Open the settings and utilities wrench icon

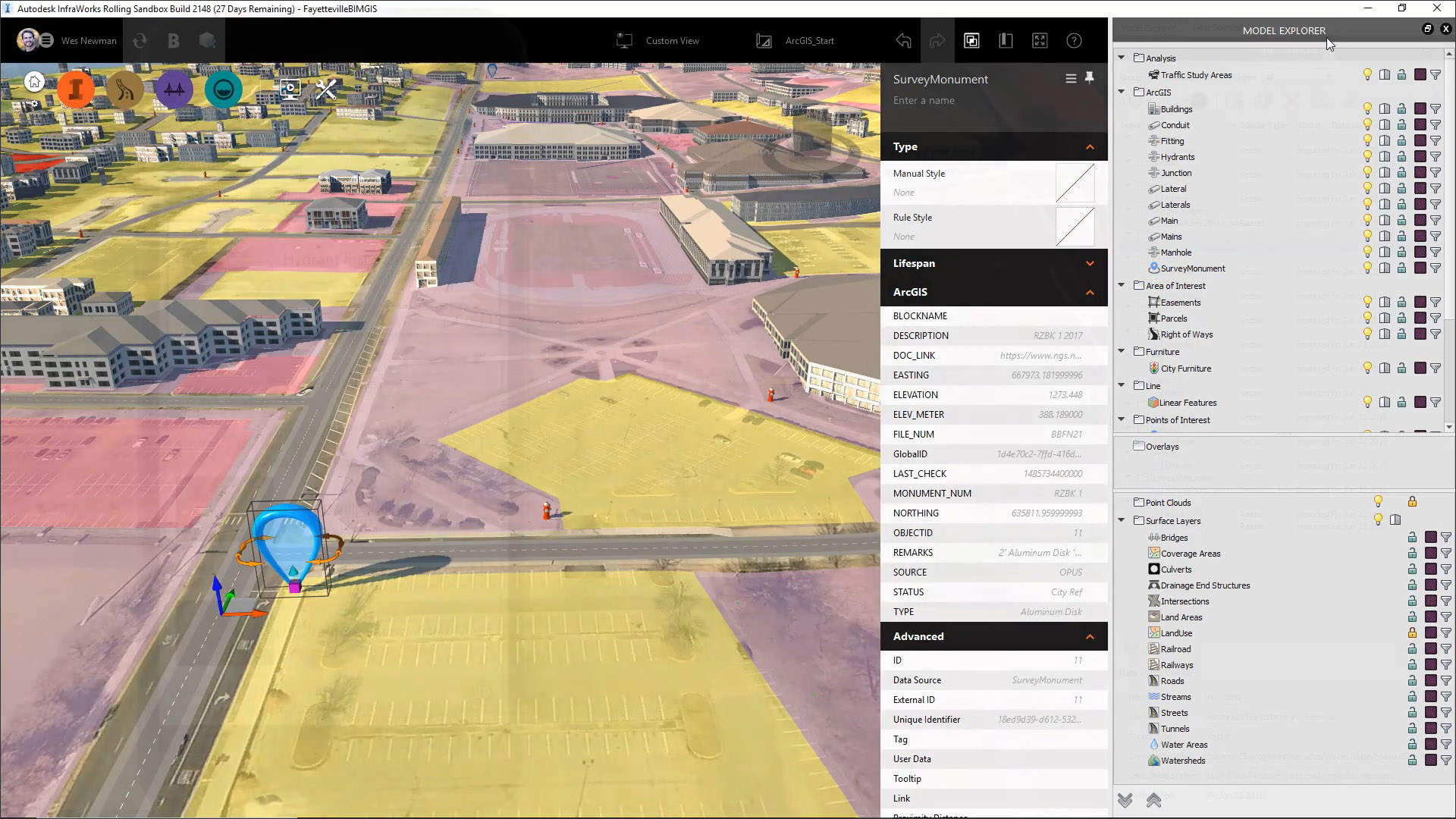click(326, 89)
